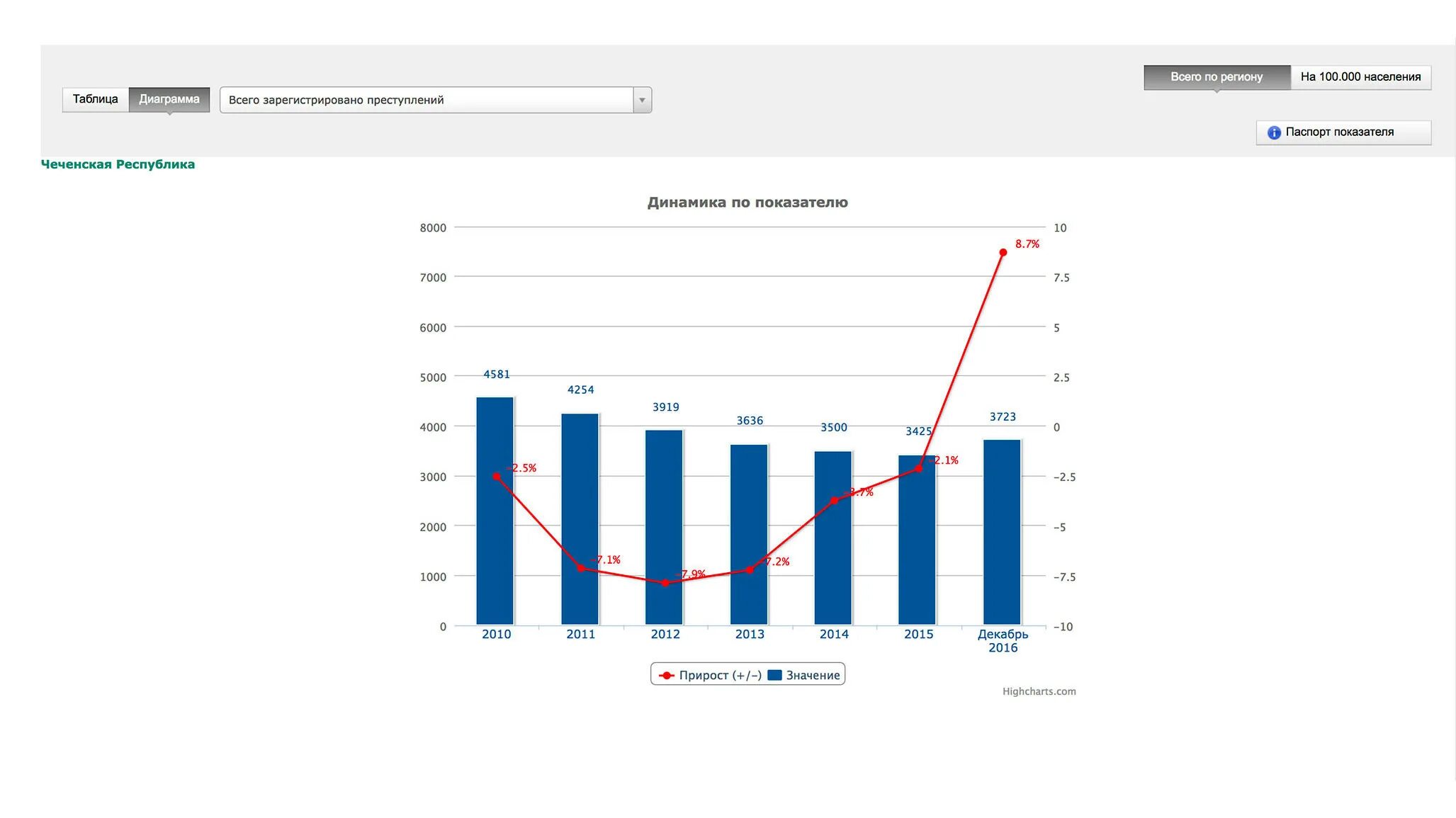Click the blue info icon in Паспорт показателя
The height and width of the screenshot is (818, 1456).
tap(1273, 132)
